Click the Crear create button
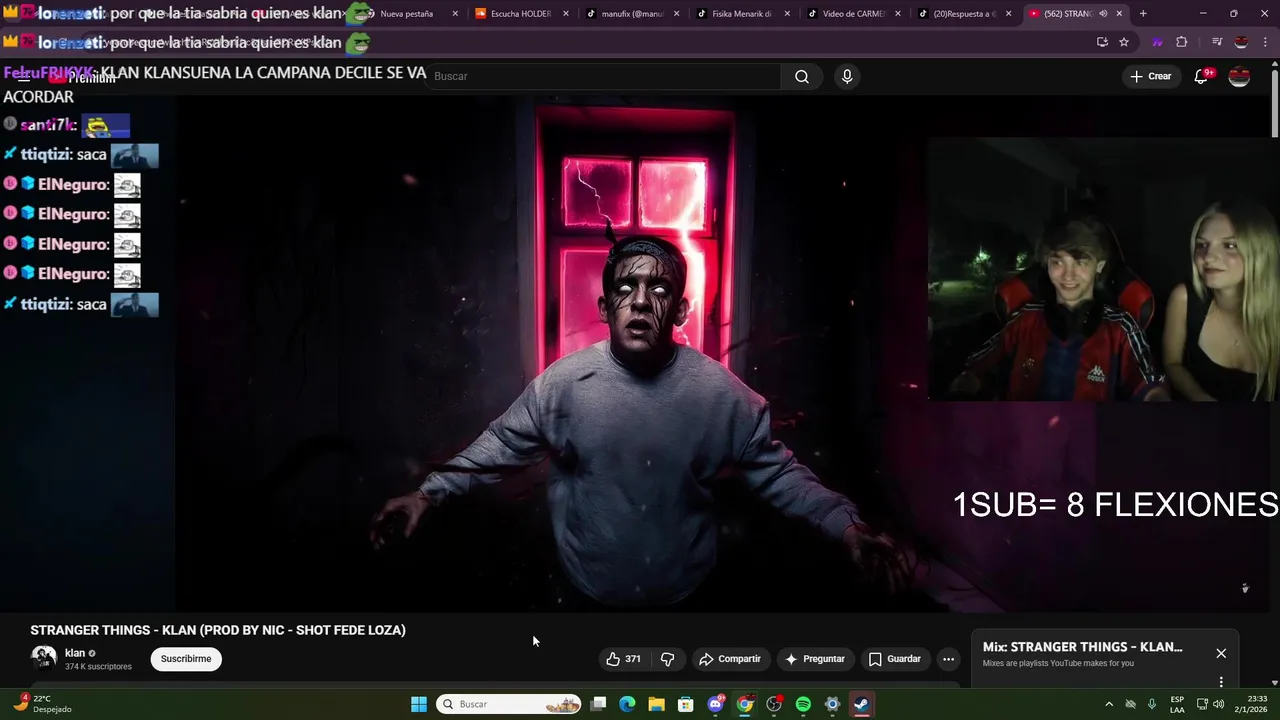Image resolution: width=1280 pixels, height=720 pixels. pyautogui.click(x=1150, y=76)
